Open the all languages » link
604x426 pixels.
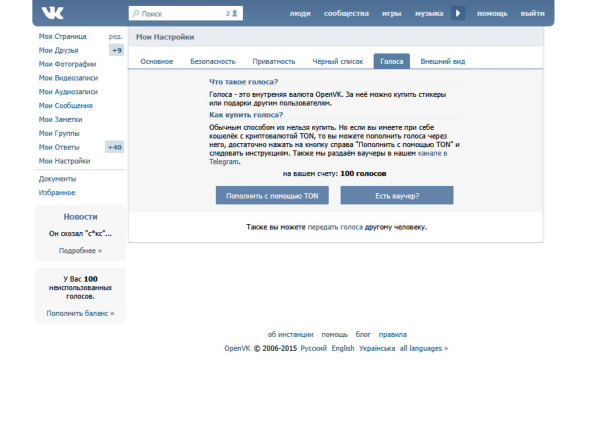click(424, 349)
